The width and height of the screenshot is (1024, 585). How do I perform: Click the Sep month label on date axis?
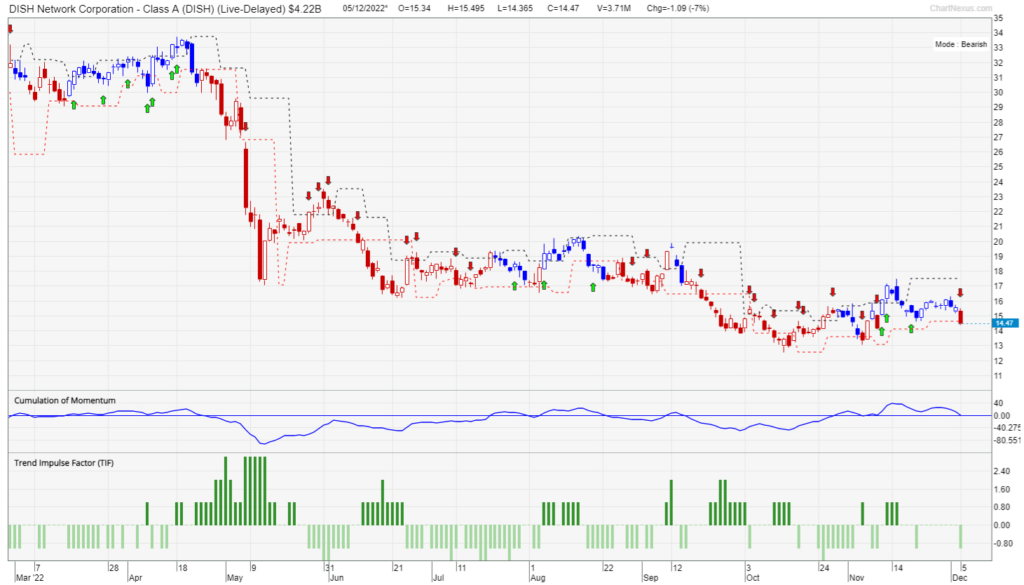point(651,578)
